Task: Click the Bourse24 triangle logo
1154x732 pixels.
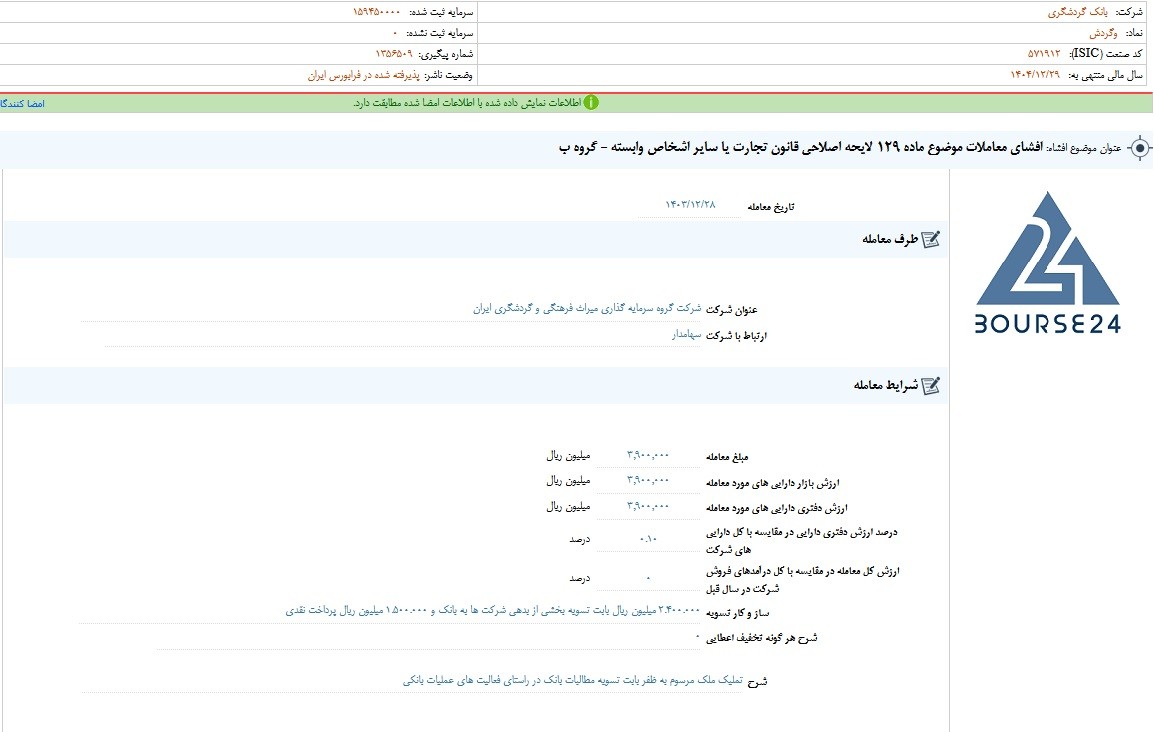Action: [1047, 249]
